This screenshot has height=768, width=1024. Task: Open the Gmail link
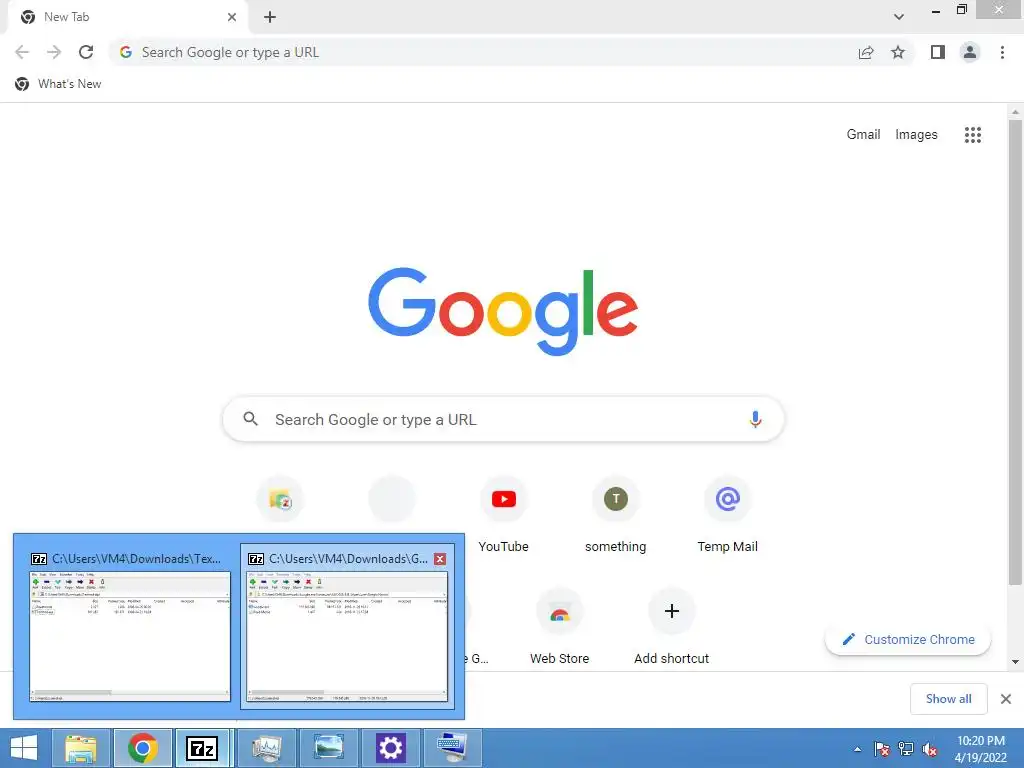863,135
